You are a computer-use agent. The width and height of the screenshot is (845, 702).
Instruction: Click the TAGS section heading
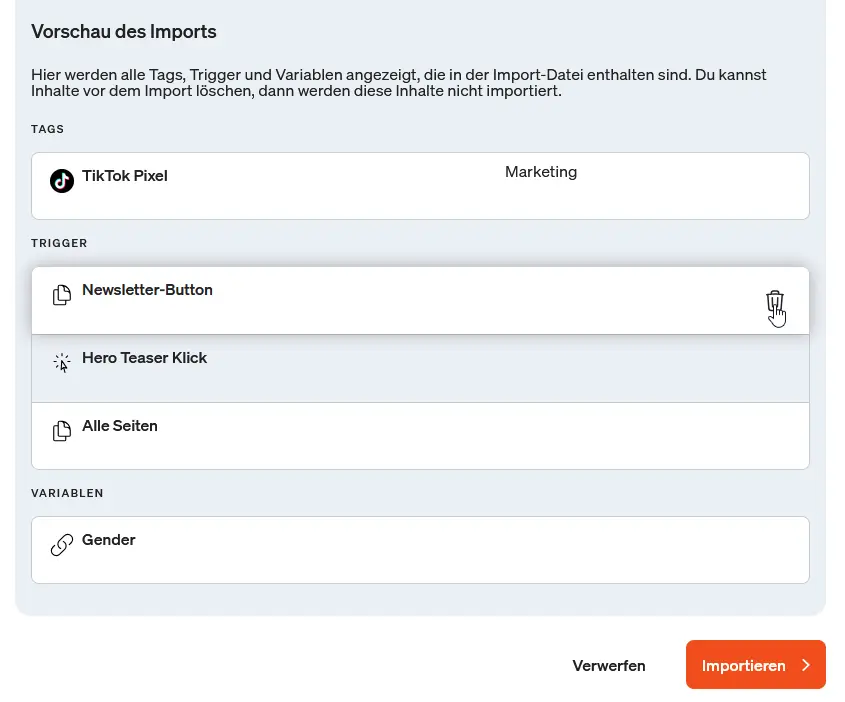47,129
